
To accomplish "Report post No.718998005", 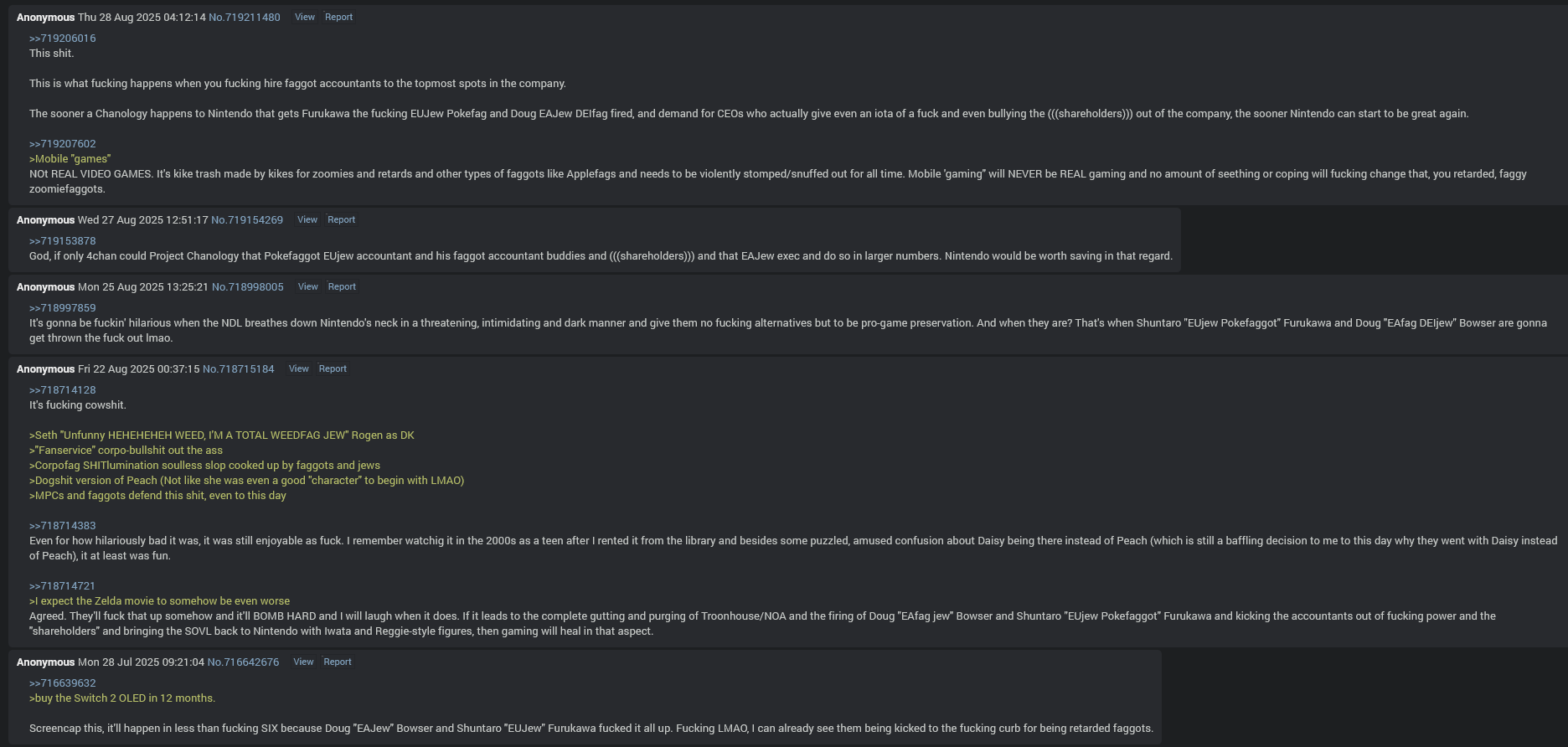I will coord(342,286).
